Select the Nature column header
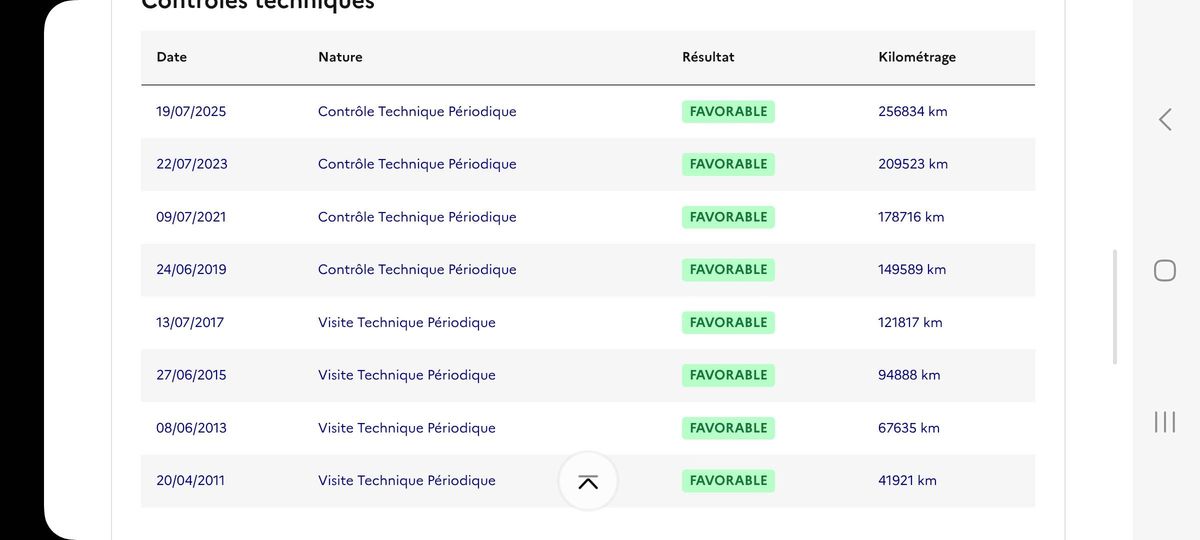Viewport: 1200px width, 540px height. 340,57
